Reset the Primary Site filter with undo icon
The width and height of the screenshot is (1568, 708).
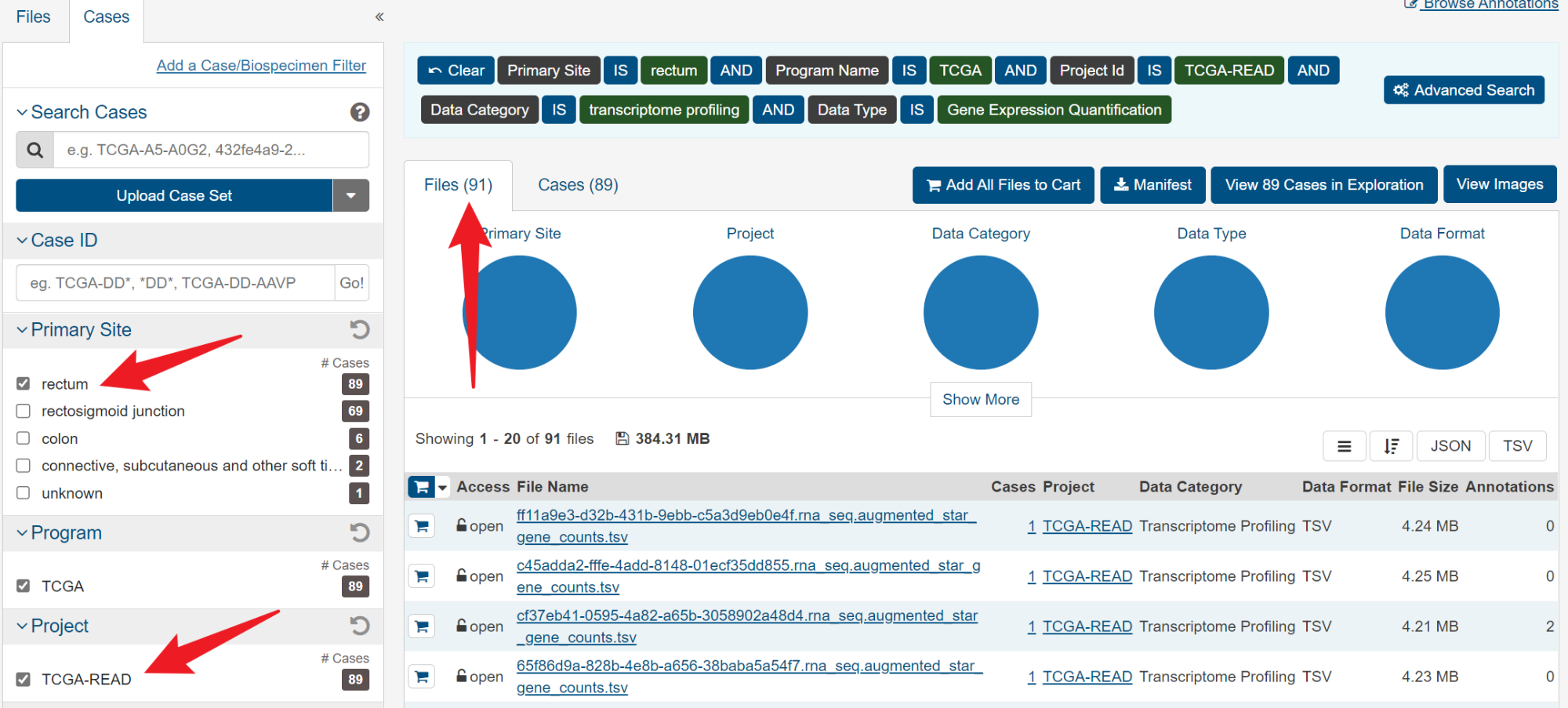tap(360, 329)
